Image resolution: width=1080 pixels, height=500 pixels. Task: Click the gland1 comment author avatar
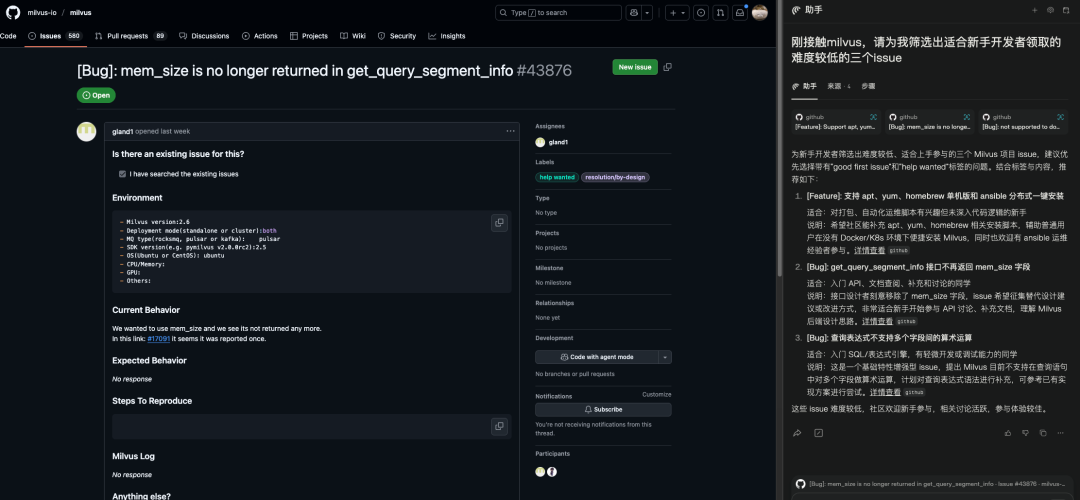click(86, 132)
